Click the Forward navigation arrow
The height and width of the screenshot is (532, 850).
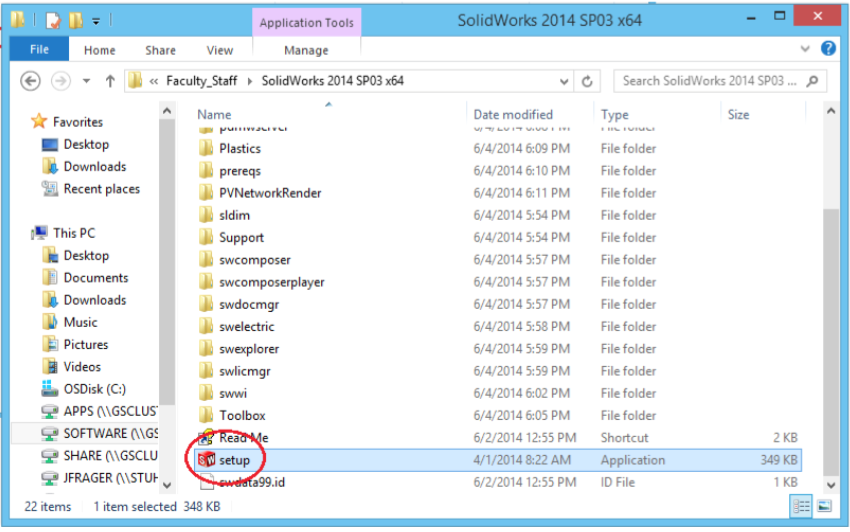(x=61, y=81)
